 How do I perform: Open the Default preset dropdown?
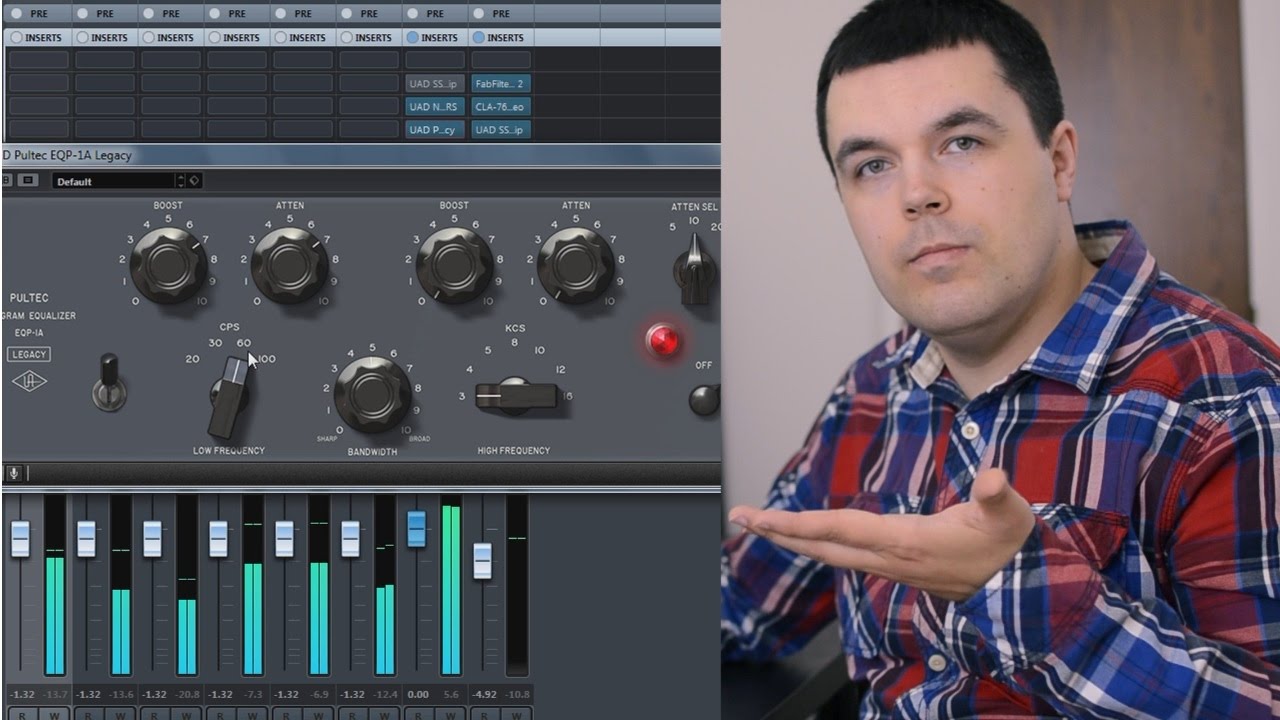(113, 181)
